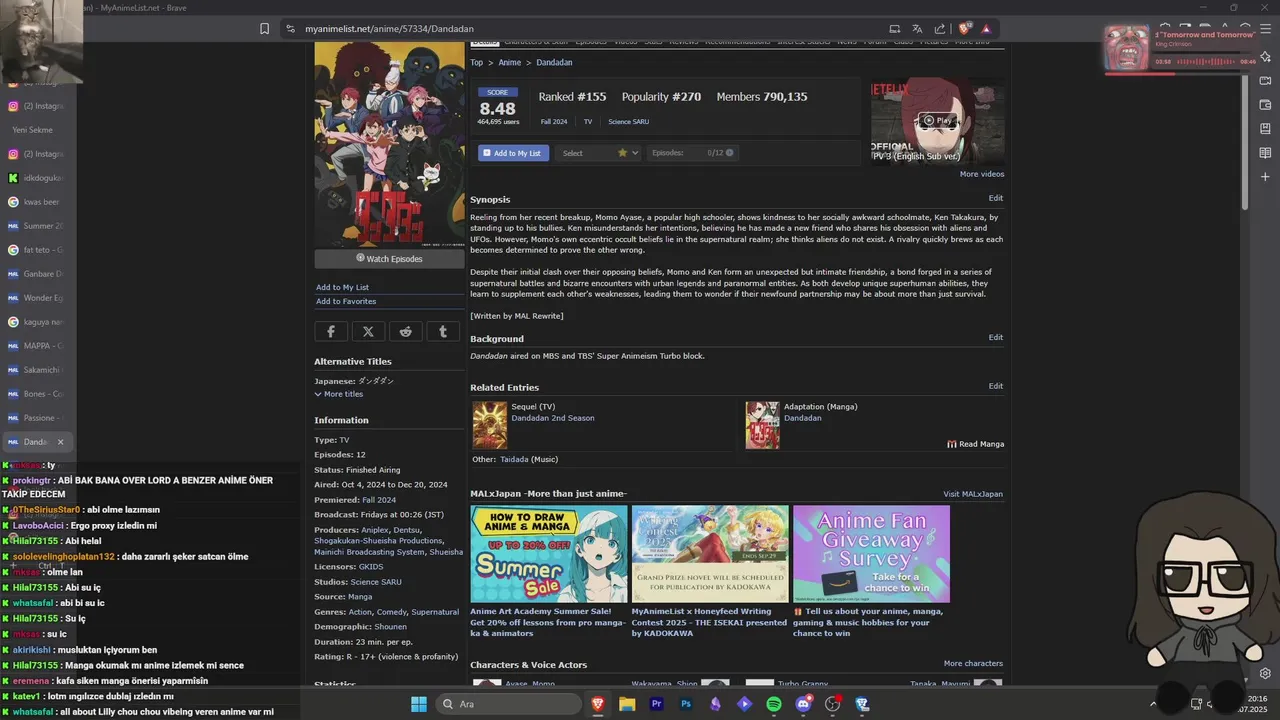
Task: Open Discord from the taskbar
Action: pos(803,704)
